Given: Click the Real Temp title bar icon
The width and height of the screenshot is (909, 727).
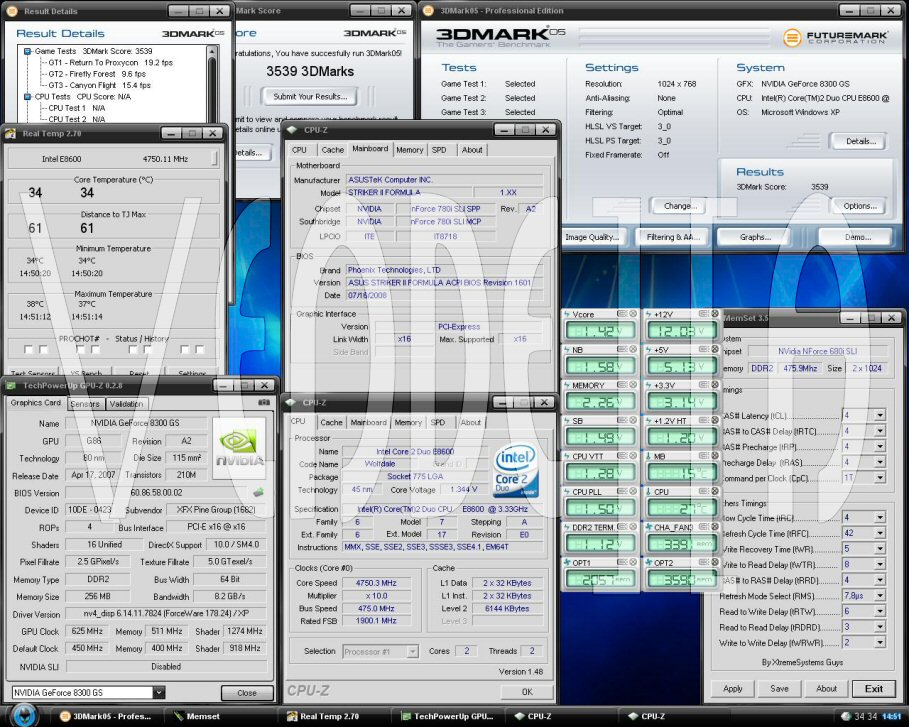Looking at the screenshot, I should coord(10,133).
